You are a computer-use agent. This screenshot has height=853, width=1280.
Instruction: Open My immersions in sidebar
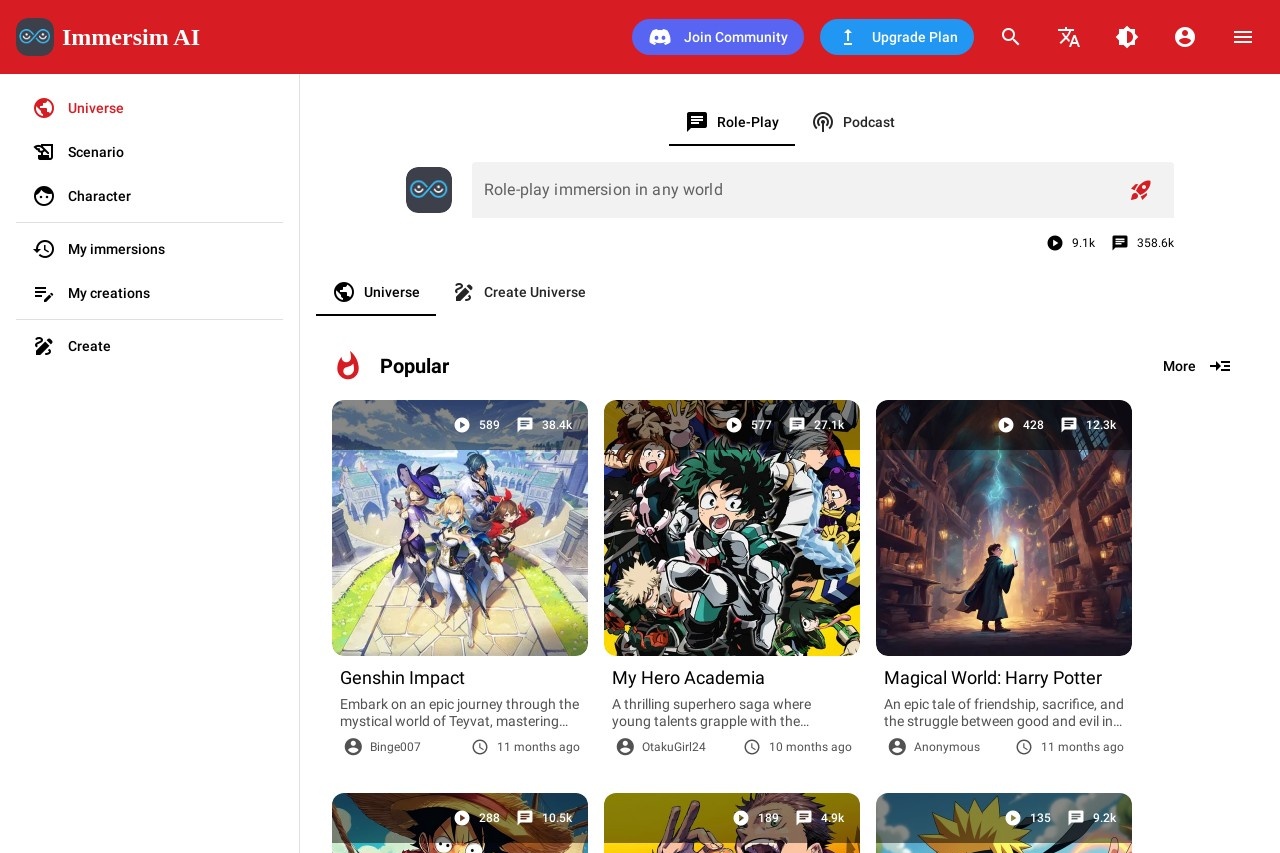(x=150, y=249)
